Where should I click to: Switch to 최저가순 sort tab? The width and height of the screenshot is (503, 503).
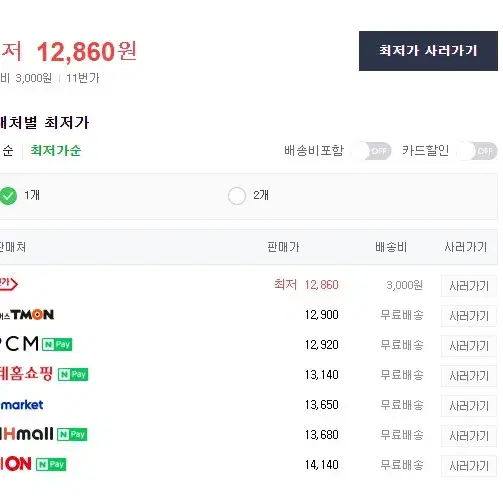coord(56,151)
